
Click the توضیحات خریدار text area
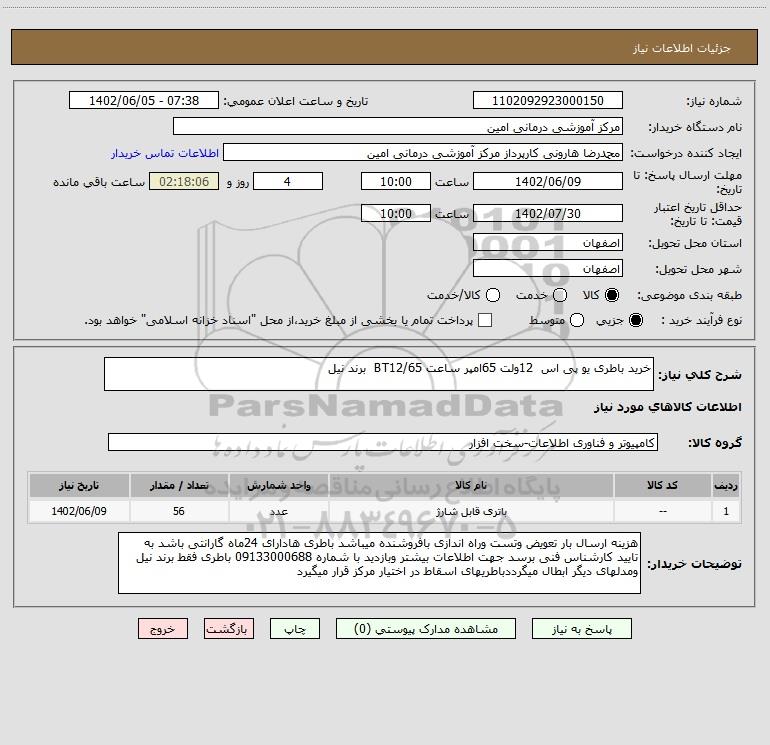379,563
